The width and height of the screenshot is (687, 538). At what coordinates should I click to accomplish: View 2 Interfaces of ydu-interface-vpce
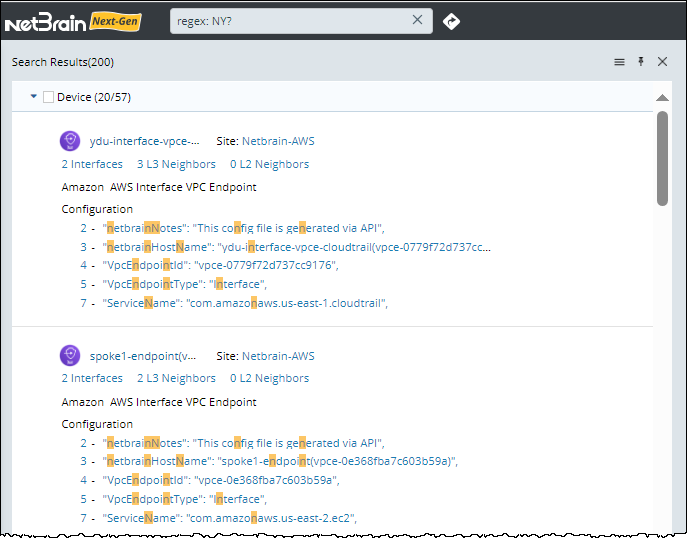[x=92, y=164]
